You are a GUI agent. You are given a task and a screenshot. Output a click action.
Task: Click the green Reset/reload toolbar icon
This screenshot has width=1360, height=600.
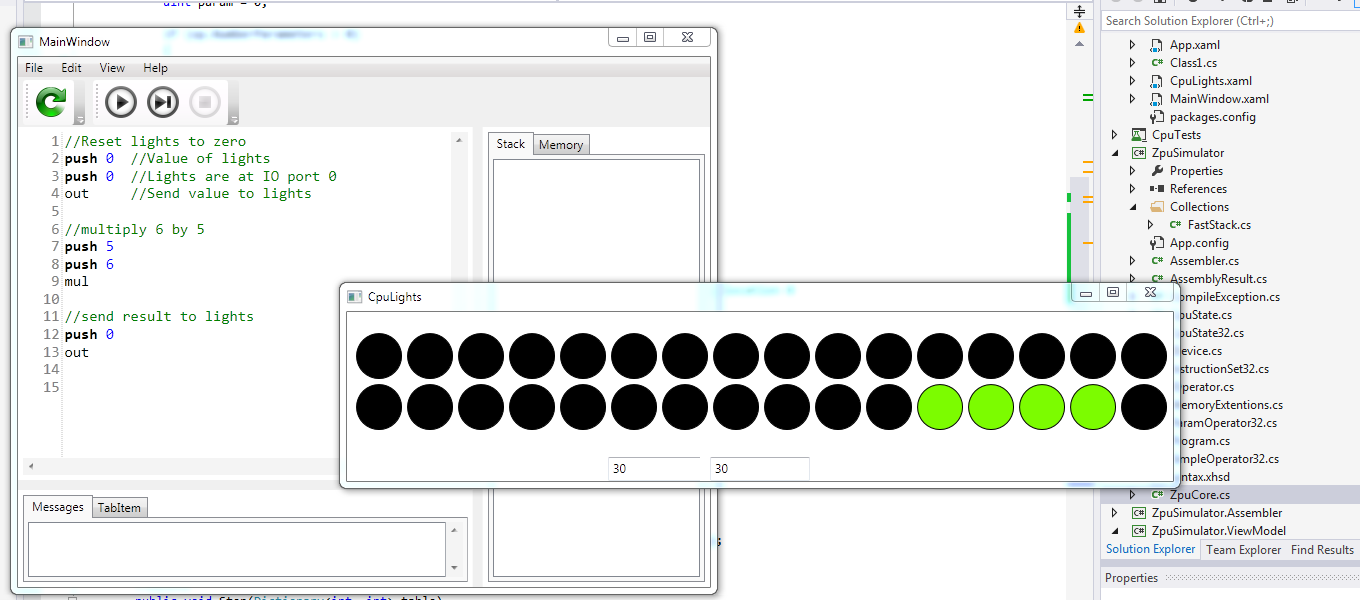(x=50, y=102)
